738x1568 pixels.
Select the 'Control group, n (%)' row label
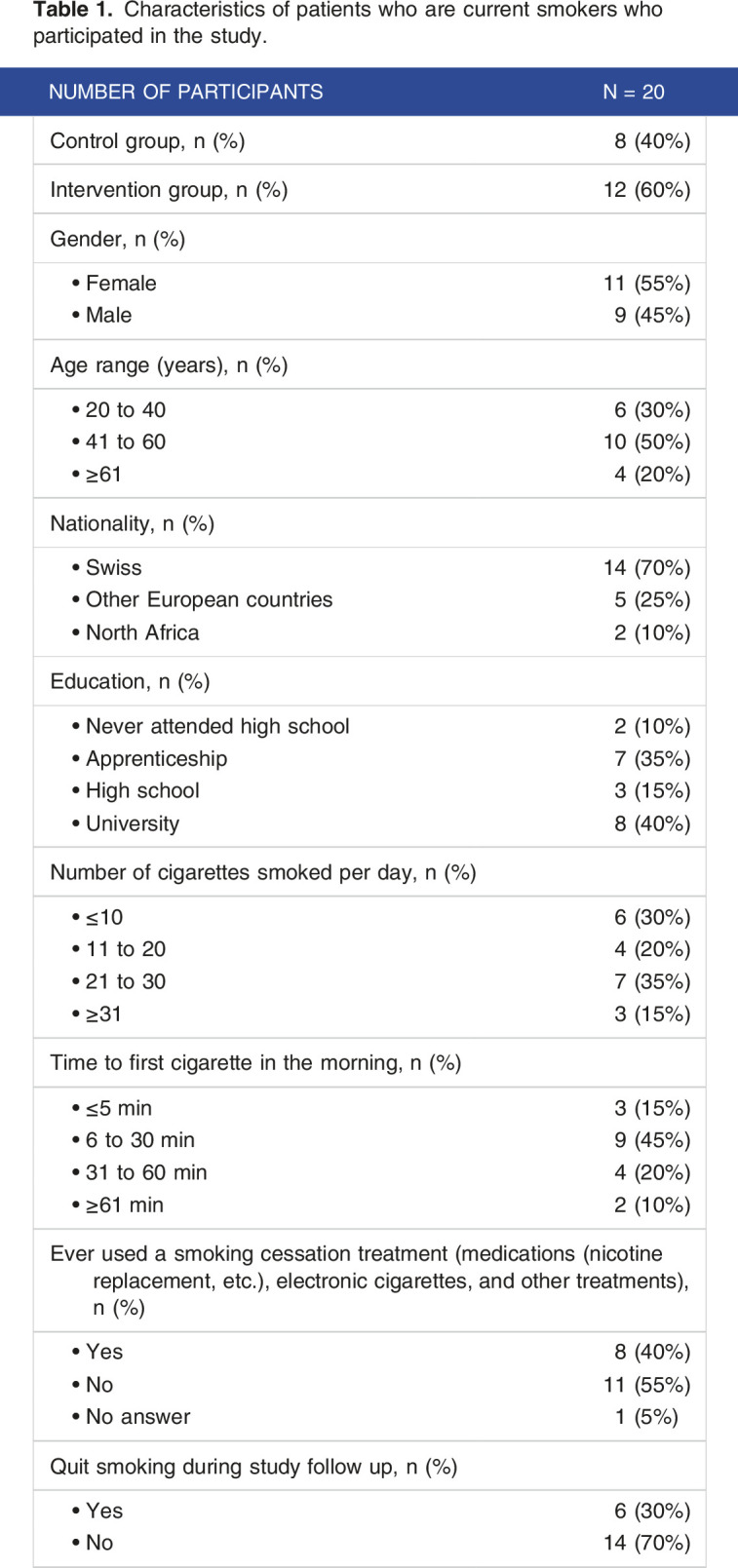[x=147, y=141]
